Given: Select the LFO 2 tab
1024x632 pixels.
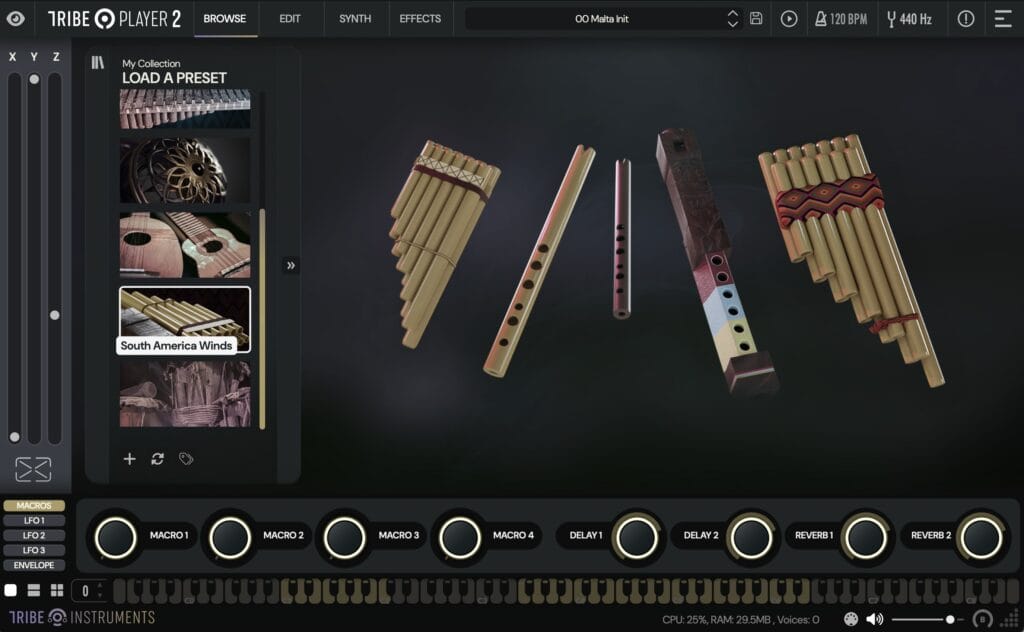Looking at the screenshot, I should click(x=34, y=535).
